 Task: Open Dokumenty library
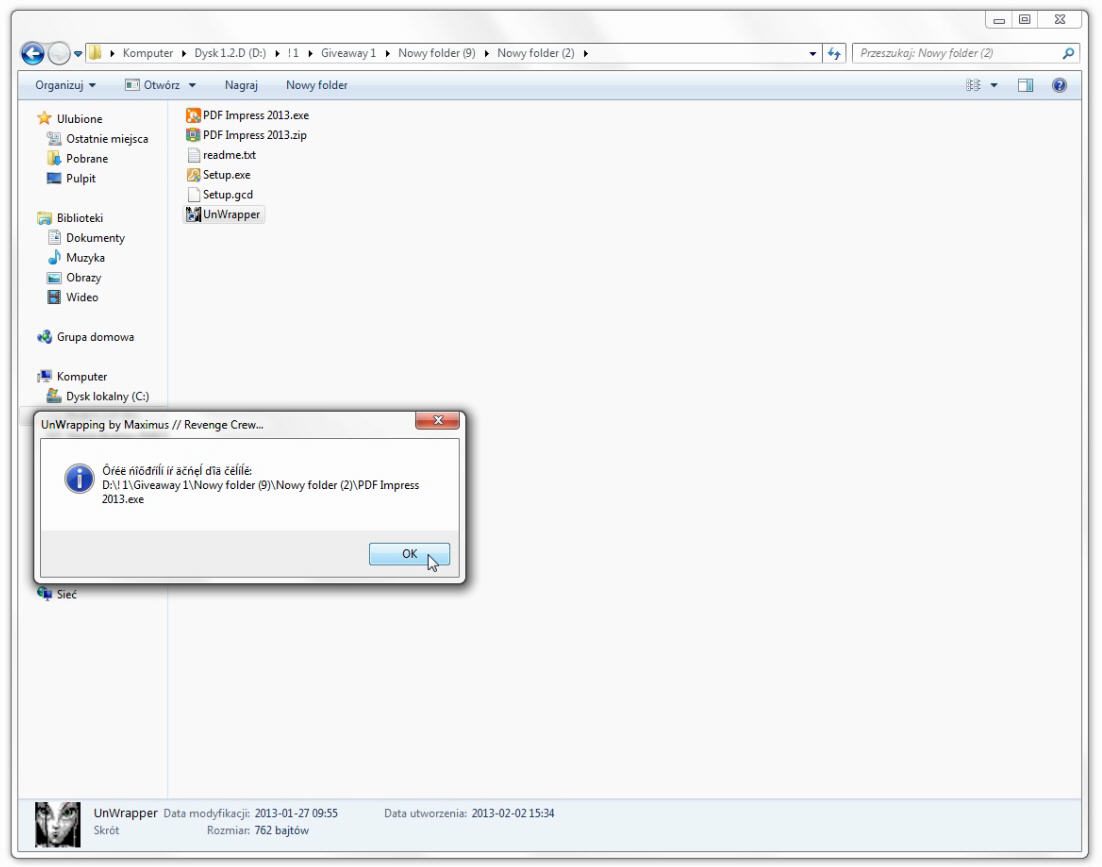click(x=96, y=237)
